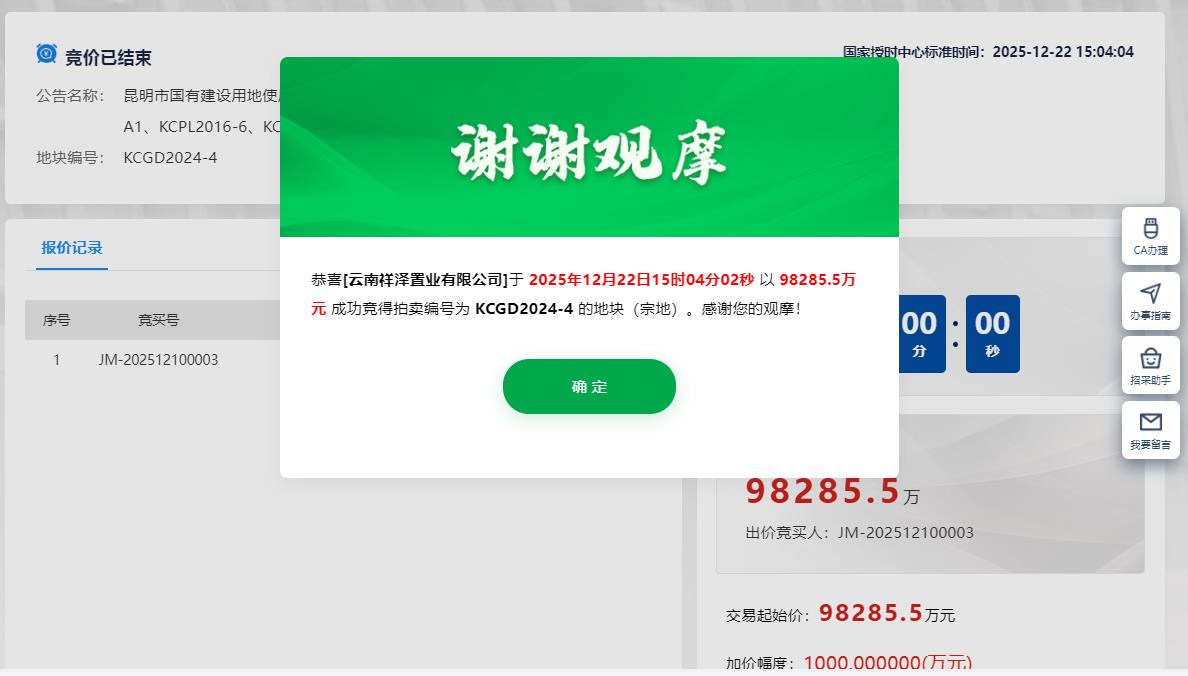Click the 出价竞买人 JM-202512100003 text

pos(859,533)
